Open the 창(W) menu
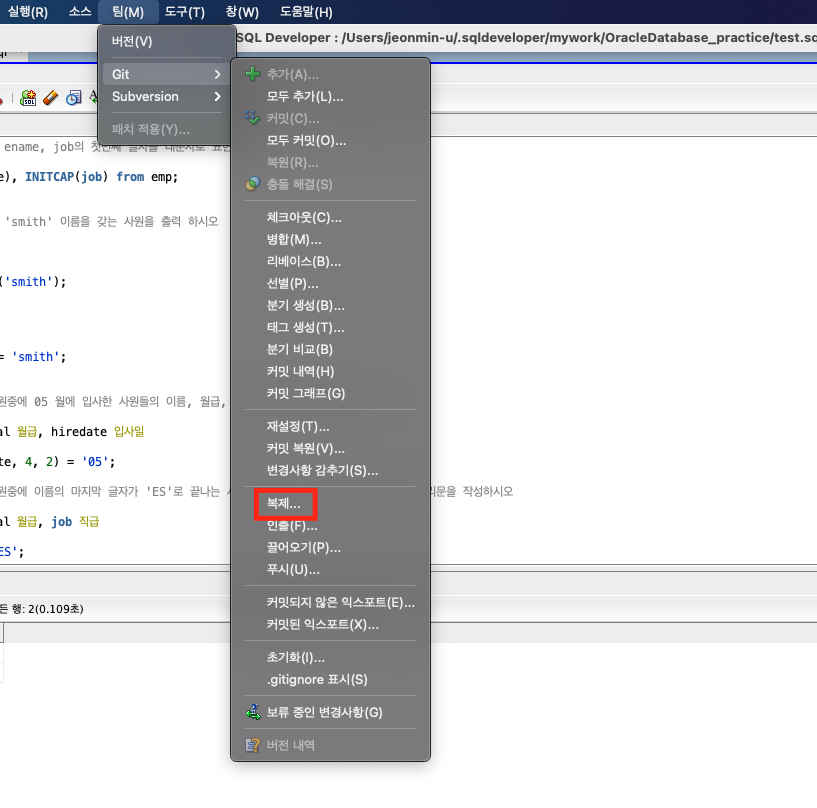This screenshot has width=817, height=808. [x=242, y=11]
